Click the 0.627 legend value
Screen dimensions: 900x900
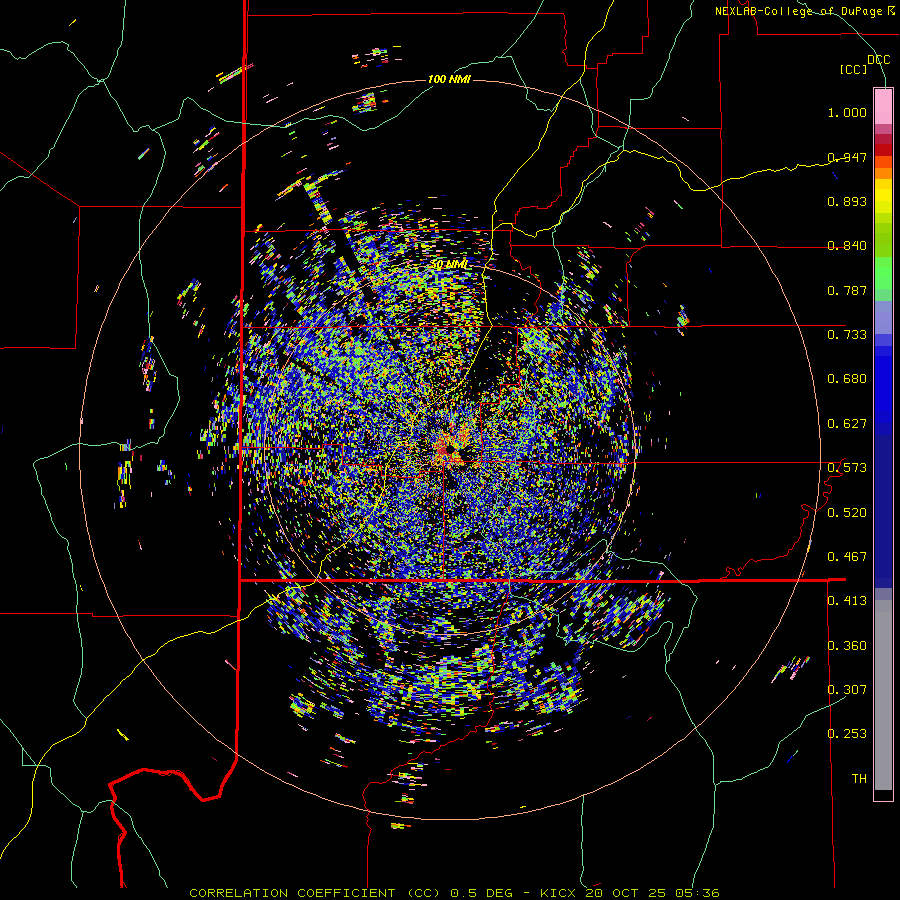pyautogui.click(x=847, y=424)
